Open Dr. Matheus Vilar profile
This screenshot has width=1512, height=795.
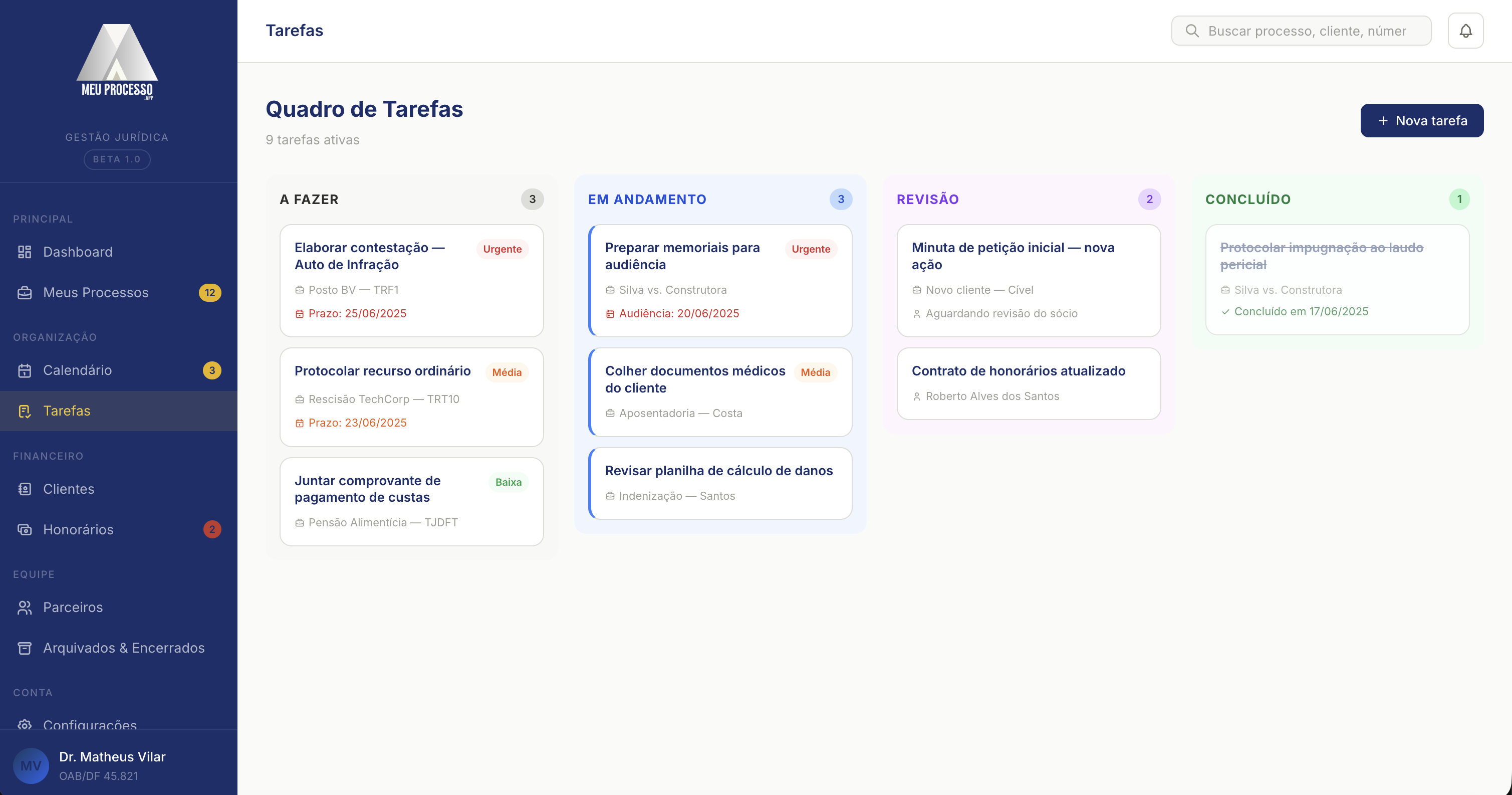pos(119,765)
